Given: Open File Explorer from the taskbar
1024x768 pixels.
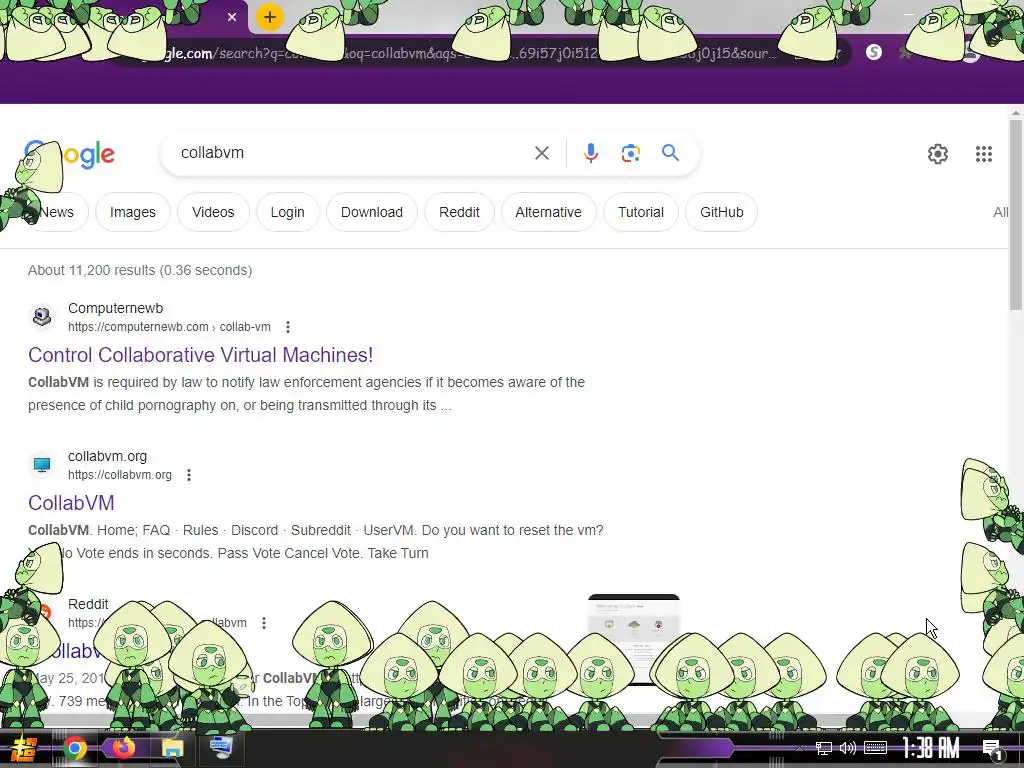Looking at the screenshot, I should point(172,748).
